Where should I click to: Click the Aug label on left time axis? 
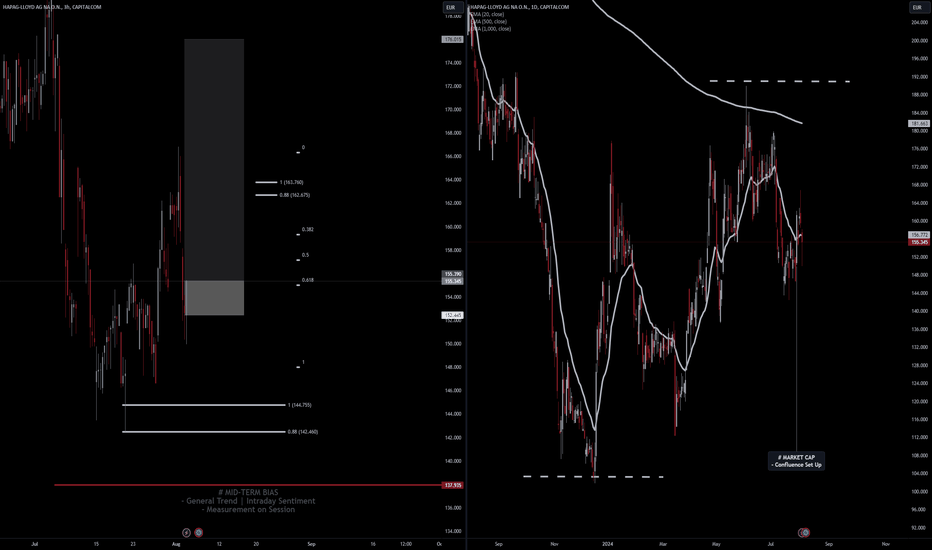[x=175, y=543]
